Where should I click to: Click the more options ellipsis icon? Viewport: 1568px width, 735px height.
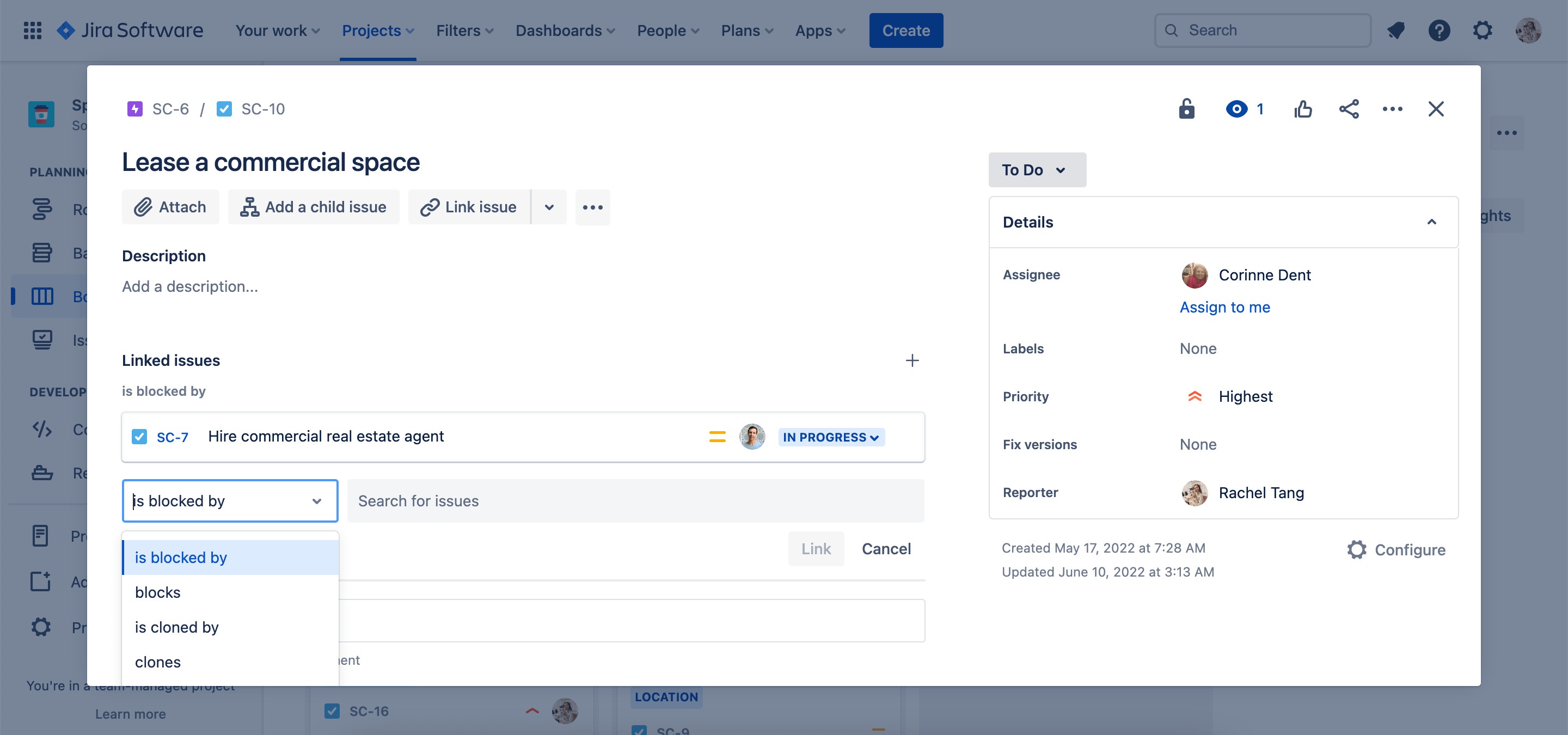tap(1391, 108)
